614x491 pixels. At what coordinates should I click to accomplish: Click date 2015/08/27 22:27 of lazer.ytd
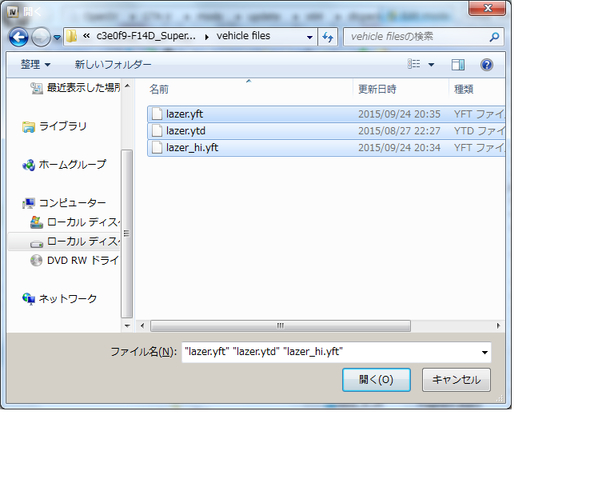(399, 131)
